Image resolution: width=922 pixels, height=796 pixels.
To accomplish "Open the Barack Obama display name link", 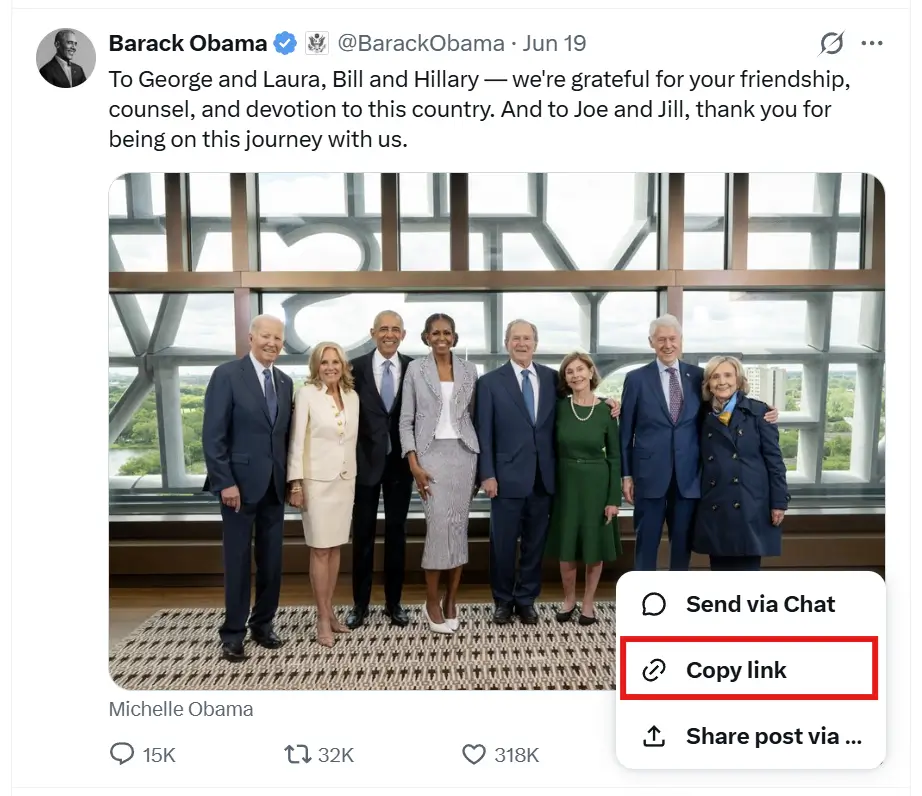I will pos(188,43).
